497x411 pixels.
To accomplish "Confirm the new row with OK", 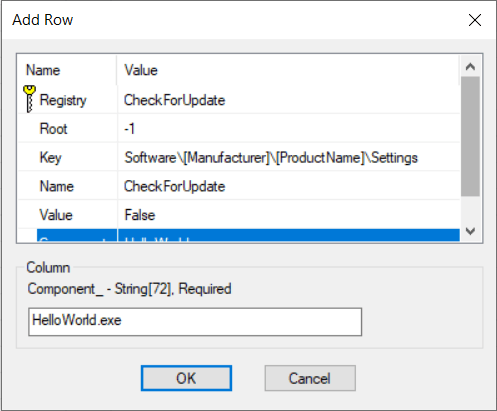I will tap(186, 378).
